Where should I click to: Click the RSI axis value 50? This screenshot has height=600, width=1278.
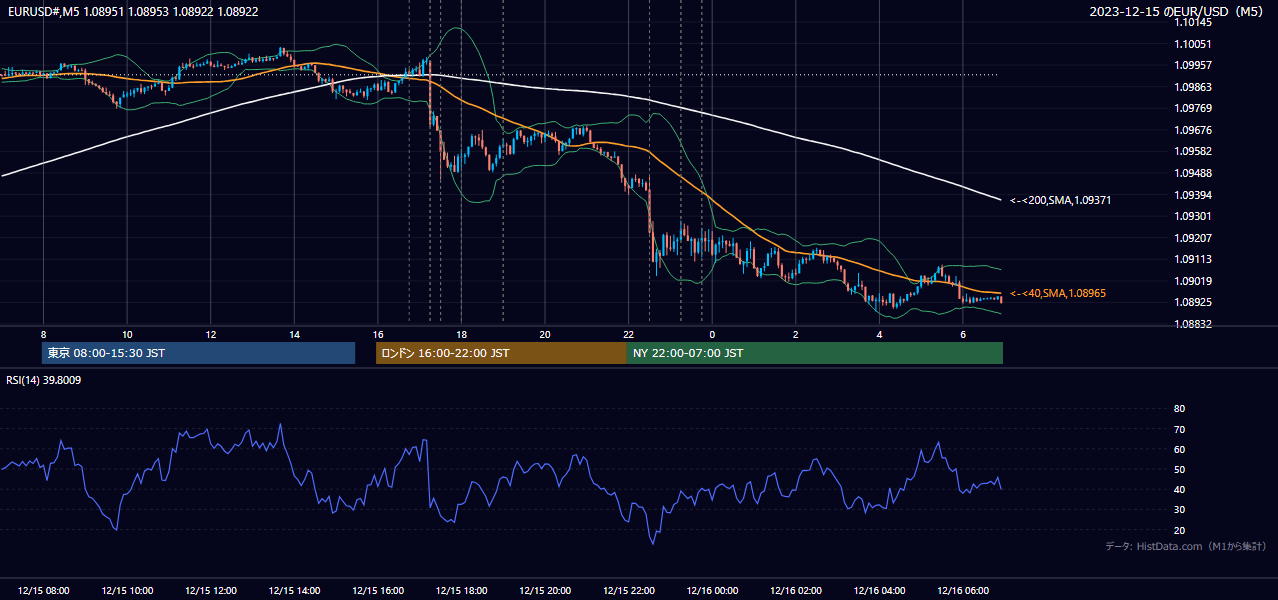click(x=1179, y=469)
